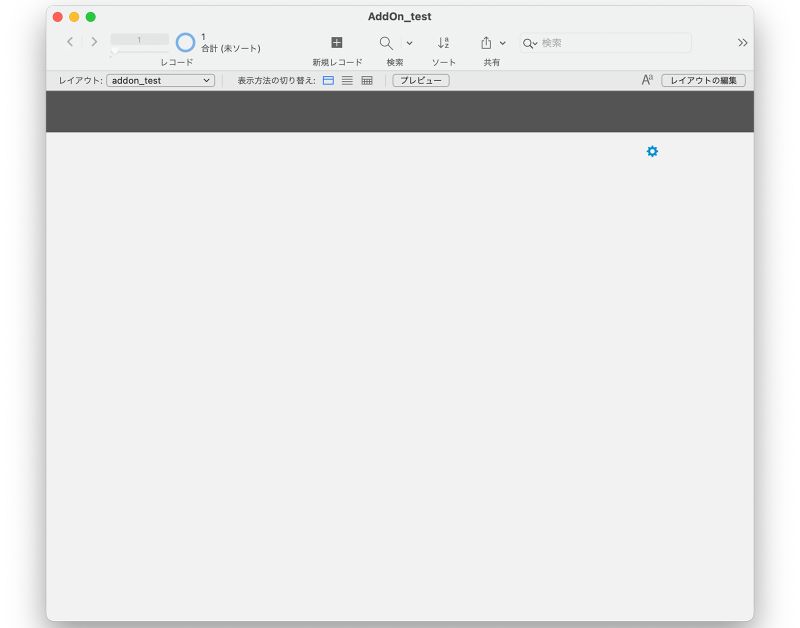Open the 共有 dropdown arrow
The width and height of the screenshot is (800, 628).
503,43
